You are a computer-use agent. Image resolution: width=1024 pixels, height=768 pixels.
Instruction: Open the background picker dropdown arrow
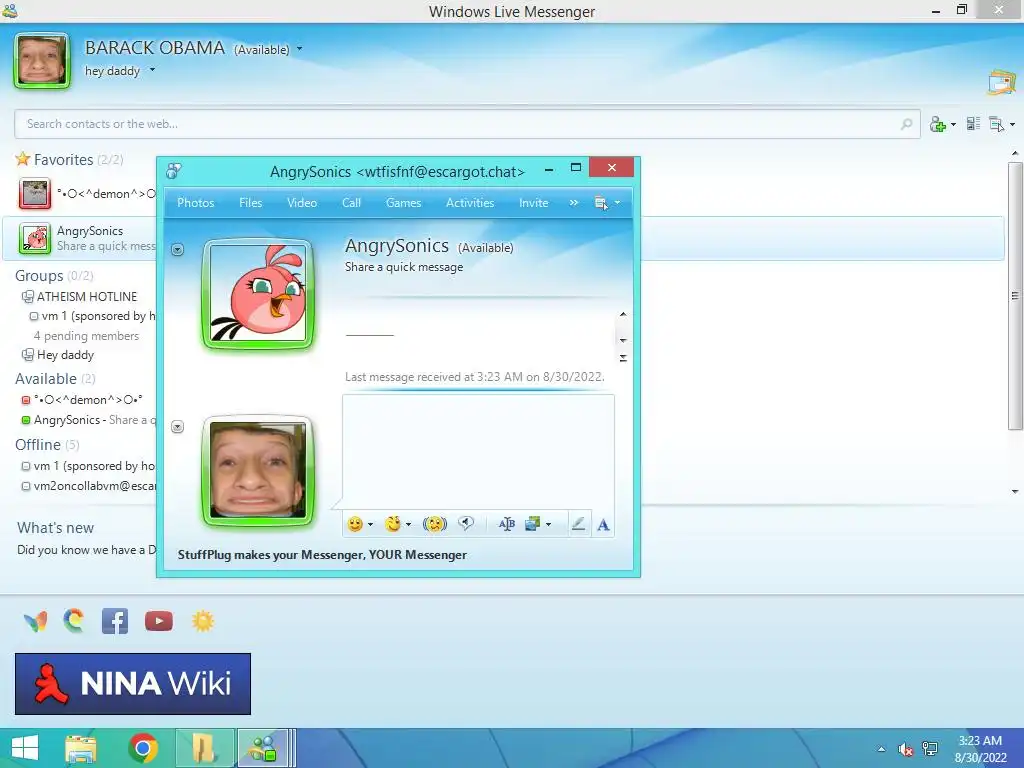[549, 524]
